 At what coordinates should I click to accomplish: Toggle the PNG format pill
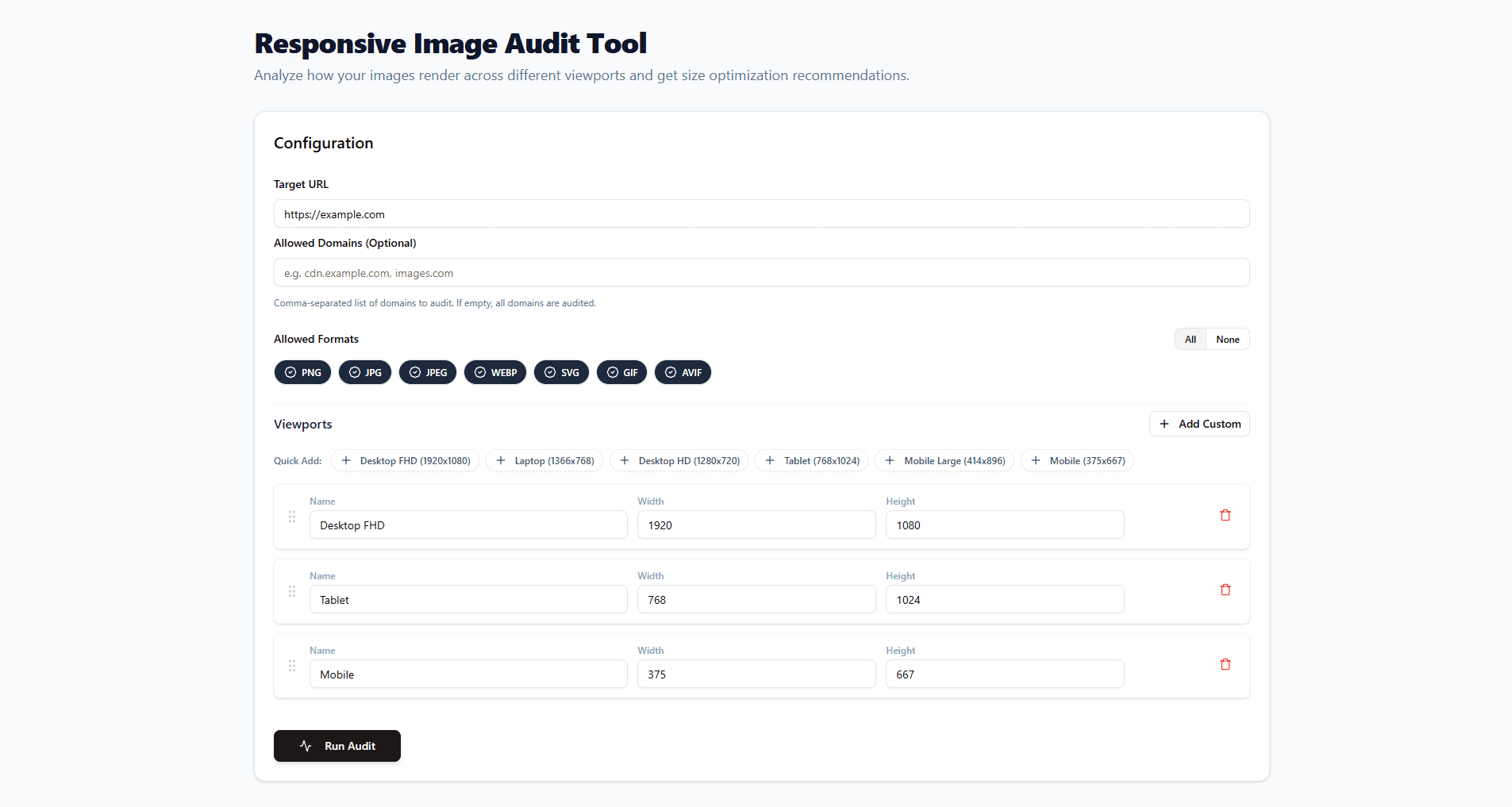coord(302,372)
